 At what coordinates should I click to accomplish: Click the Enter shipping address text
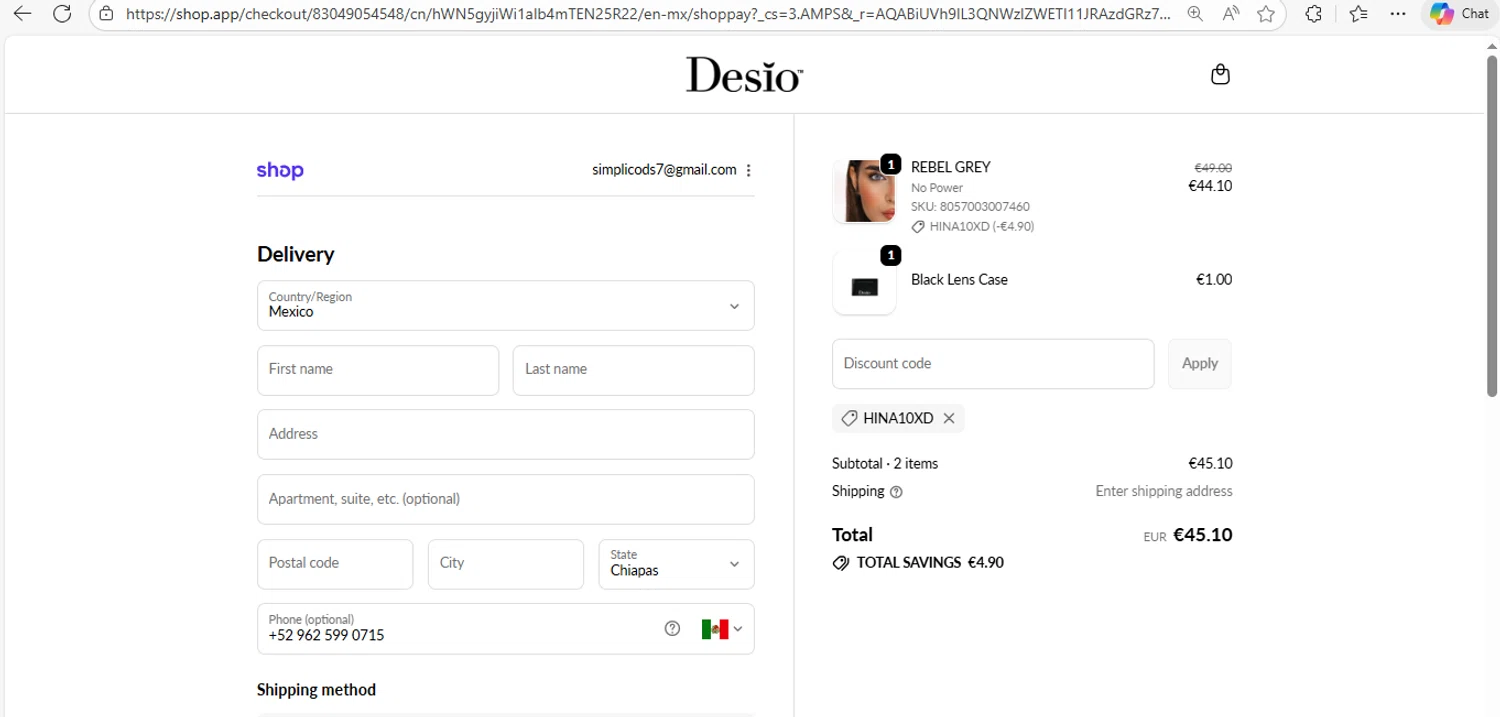[1164, 492]
